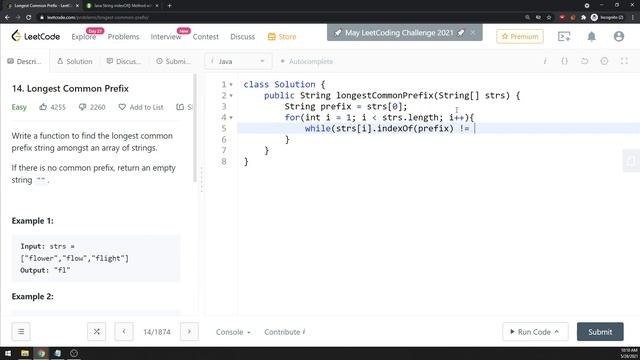640x360 pixels.
Task: Pick a random problem with the shuffle icon
Action: tap(96, 331)
